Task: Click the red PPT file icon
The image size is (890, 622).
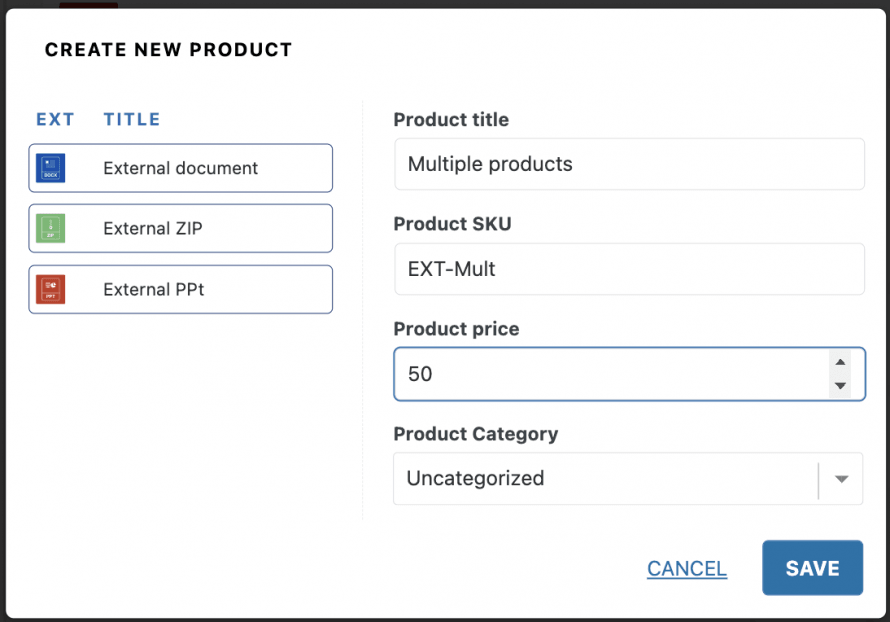Action: (x=50, y=289)
